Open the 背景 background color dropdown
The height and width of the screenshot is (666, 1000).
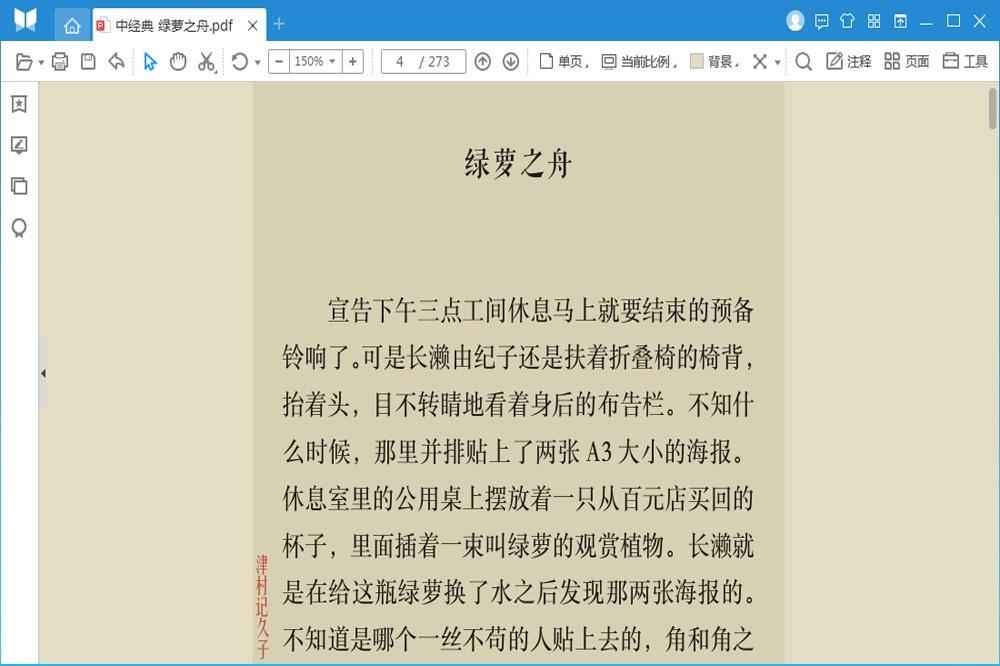[714, 62]
